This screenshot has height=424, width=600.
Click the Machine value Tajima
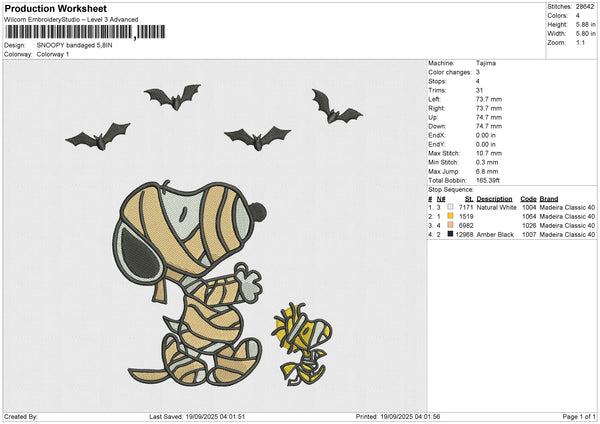point(487,63)
